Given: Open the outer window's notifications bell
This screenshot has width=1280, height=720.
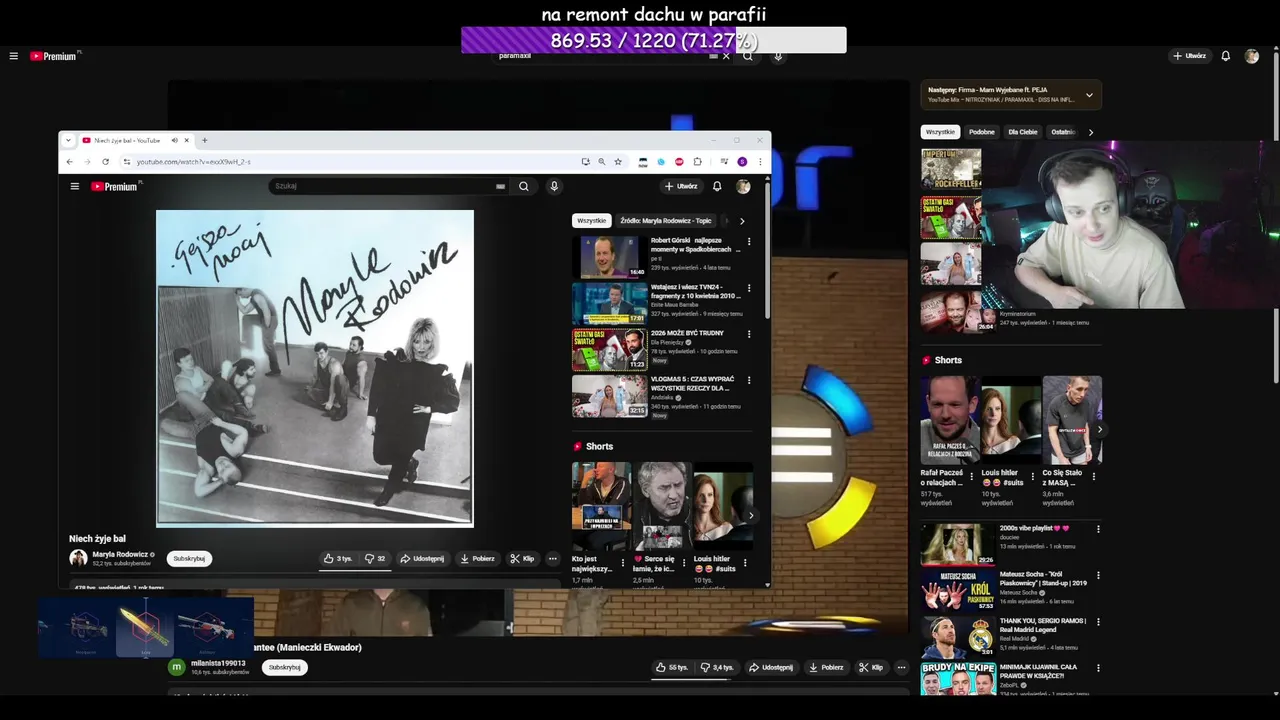Looking at the screenshot, I should tap(1225, 56).
